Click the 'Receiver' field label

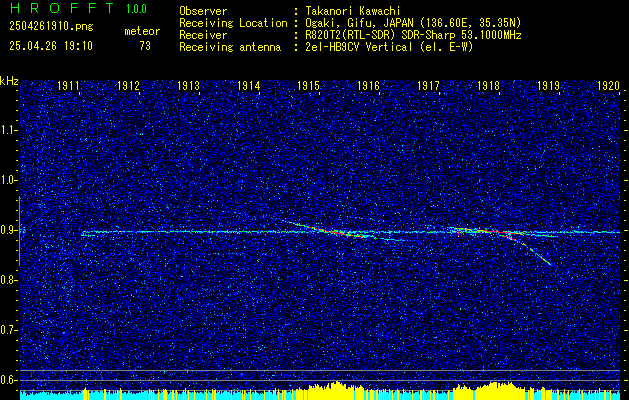203,35
